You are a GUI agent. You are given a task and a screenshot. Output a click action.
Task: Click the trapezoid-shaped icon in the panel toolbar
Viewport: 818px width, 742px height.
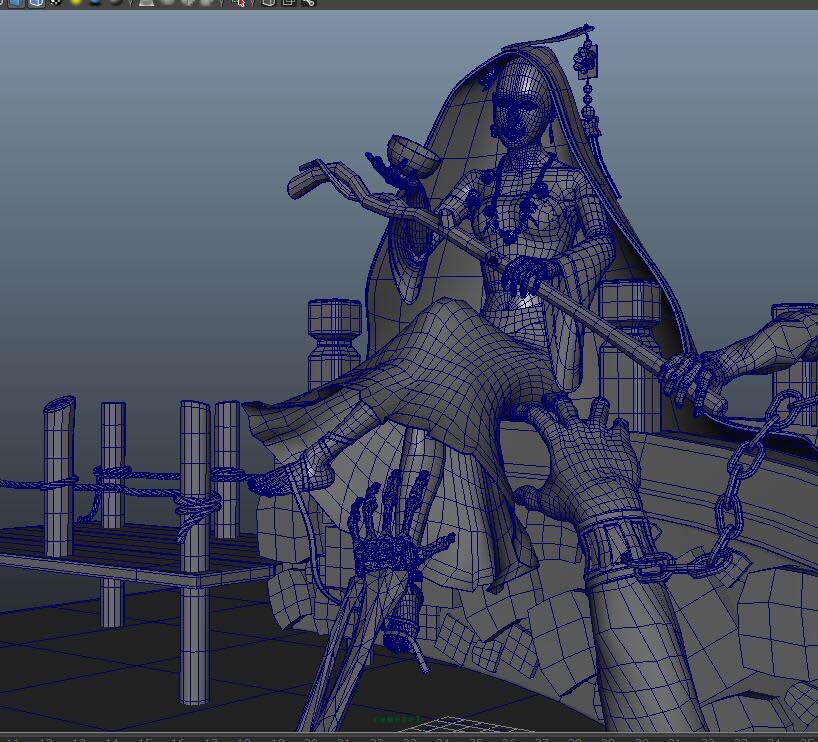click(x=147, y=3)
